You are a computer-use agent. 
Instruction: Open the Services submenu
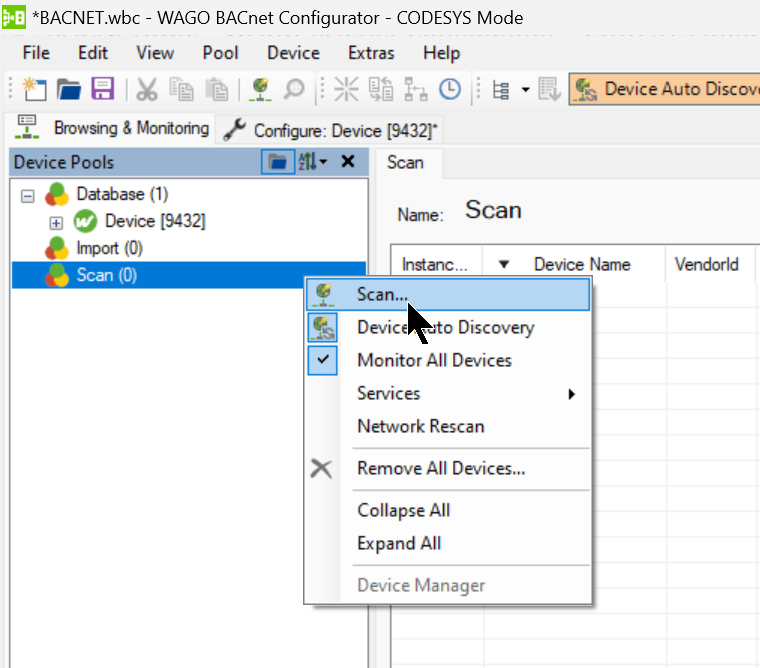[448, 393]
